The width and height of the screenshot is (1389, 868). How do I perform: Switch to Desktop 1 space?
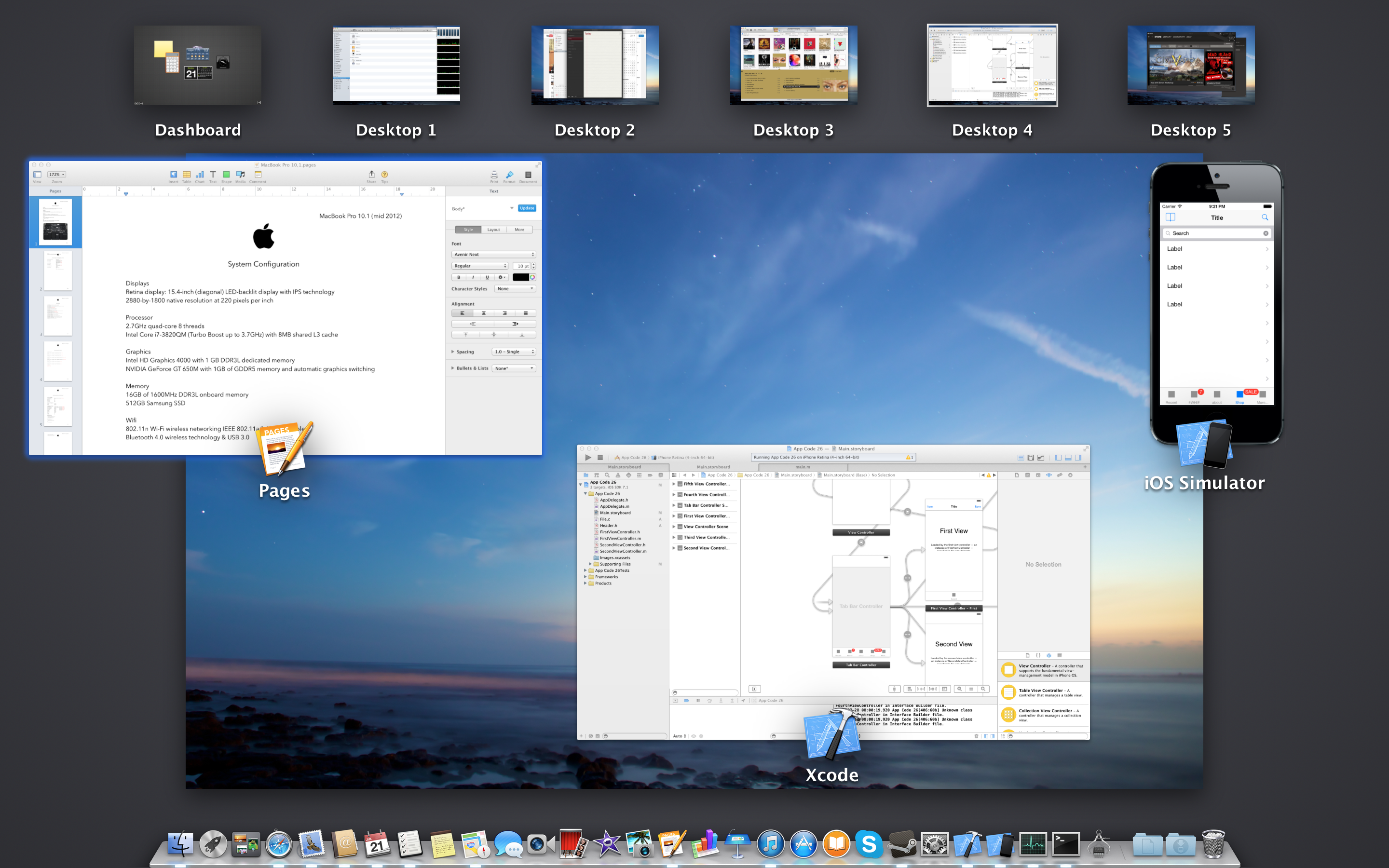tap(396, 65)
